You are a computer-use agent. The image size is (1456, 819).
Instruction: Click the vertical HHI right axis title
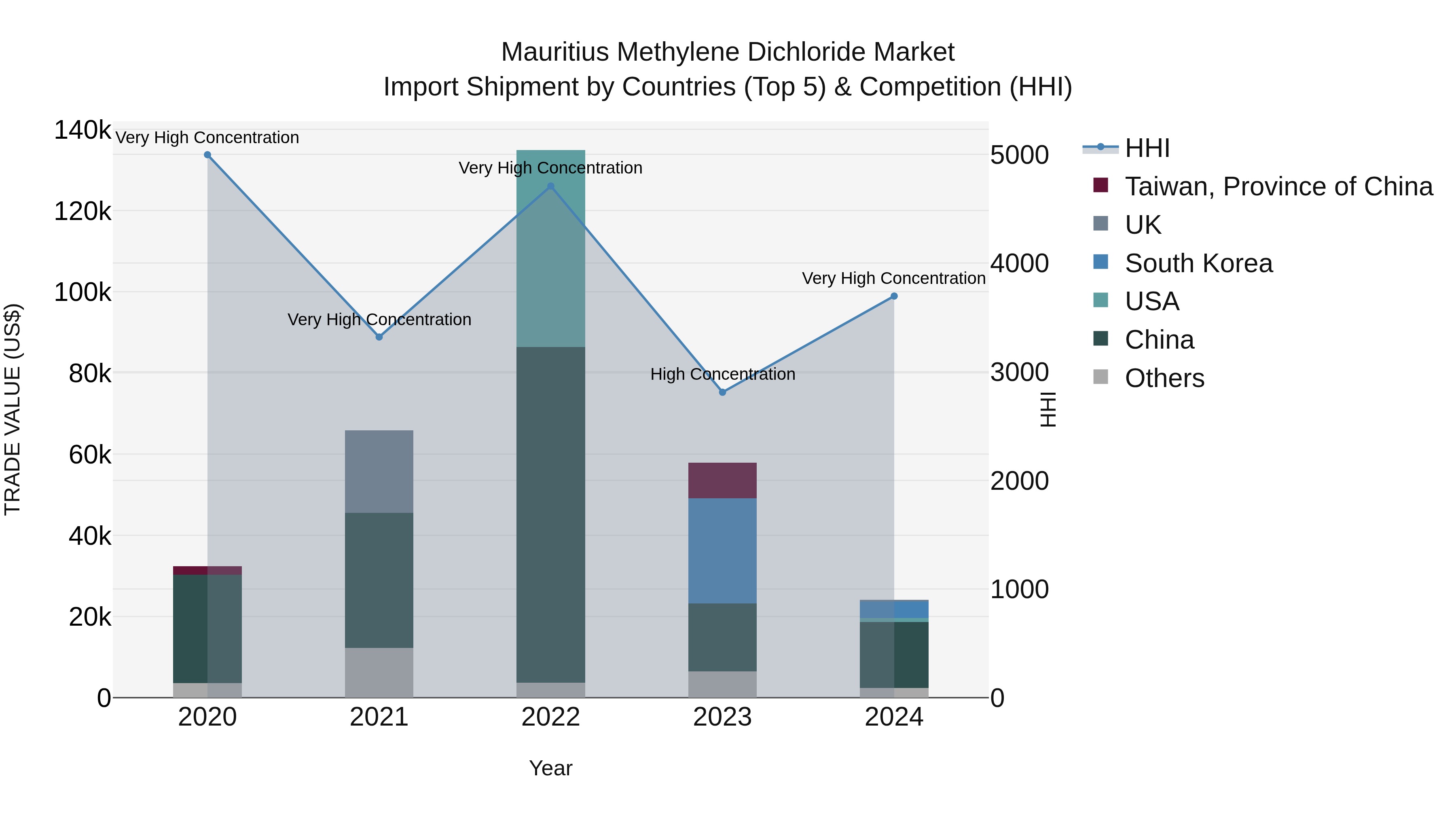pyautogui.click(x=1048, y=409)
